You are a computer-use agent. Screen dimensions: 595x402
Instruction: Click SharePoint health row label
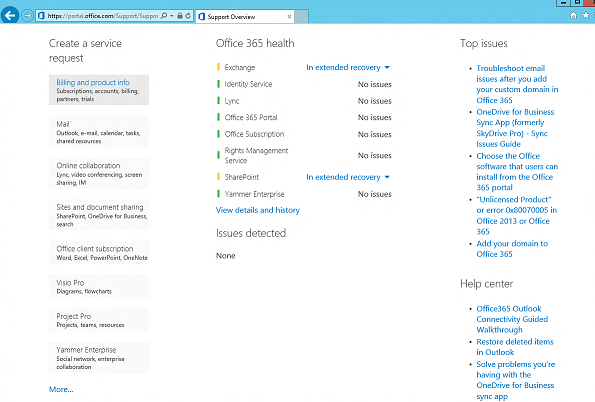click(242, 177)
